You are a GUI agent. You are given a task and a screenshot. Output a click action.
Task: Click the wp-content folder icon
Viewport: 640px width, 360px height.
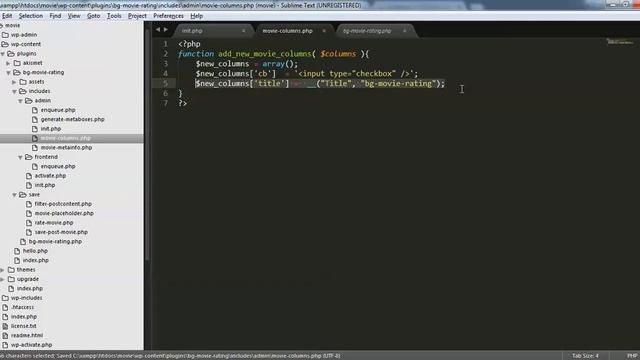coord(5,44)
